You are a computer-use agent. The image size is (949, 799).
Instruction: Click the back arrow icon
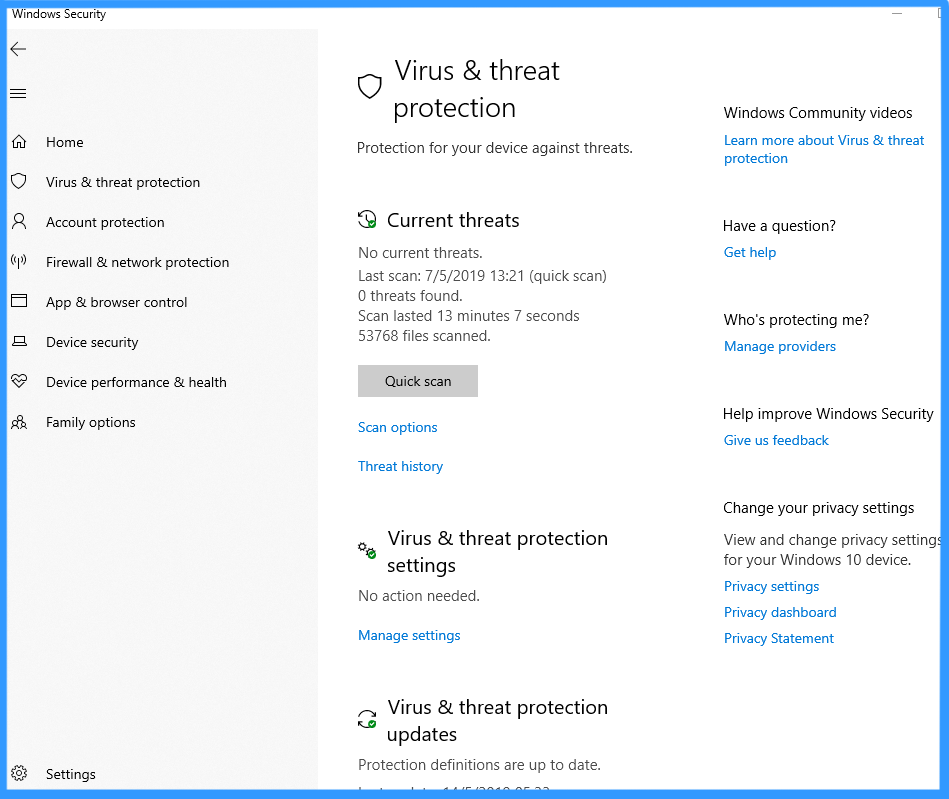[x=18, y=49]
